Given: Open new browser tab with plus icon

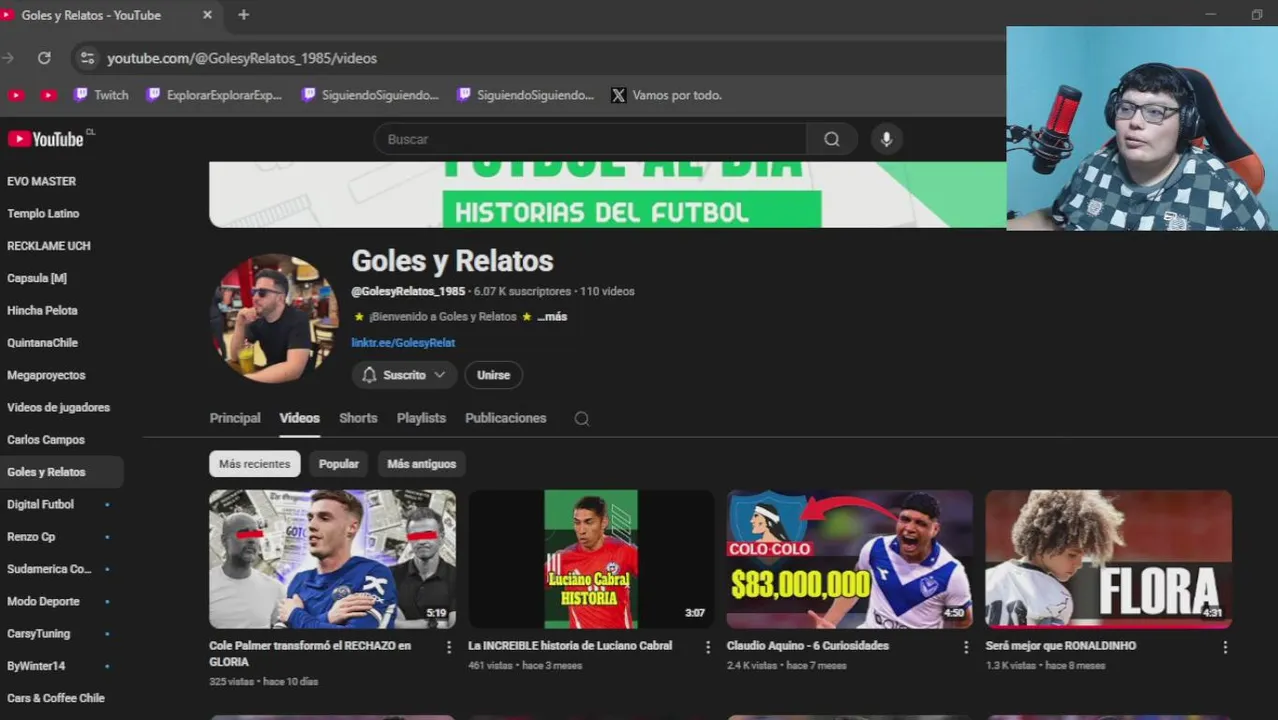Looking at the screenshot, I should 243,15.
